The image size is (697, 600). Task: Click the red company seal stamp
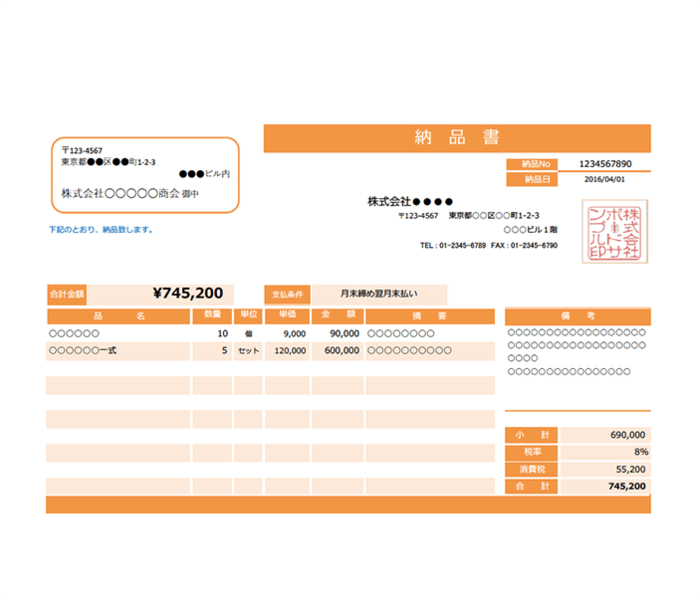[615, 232]
